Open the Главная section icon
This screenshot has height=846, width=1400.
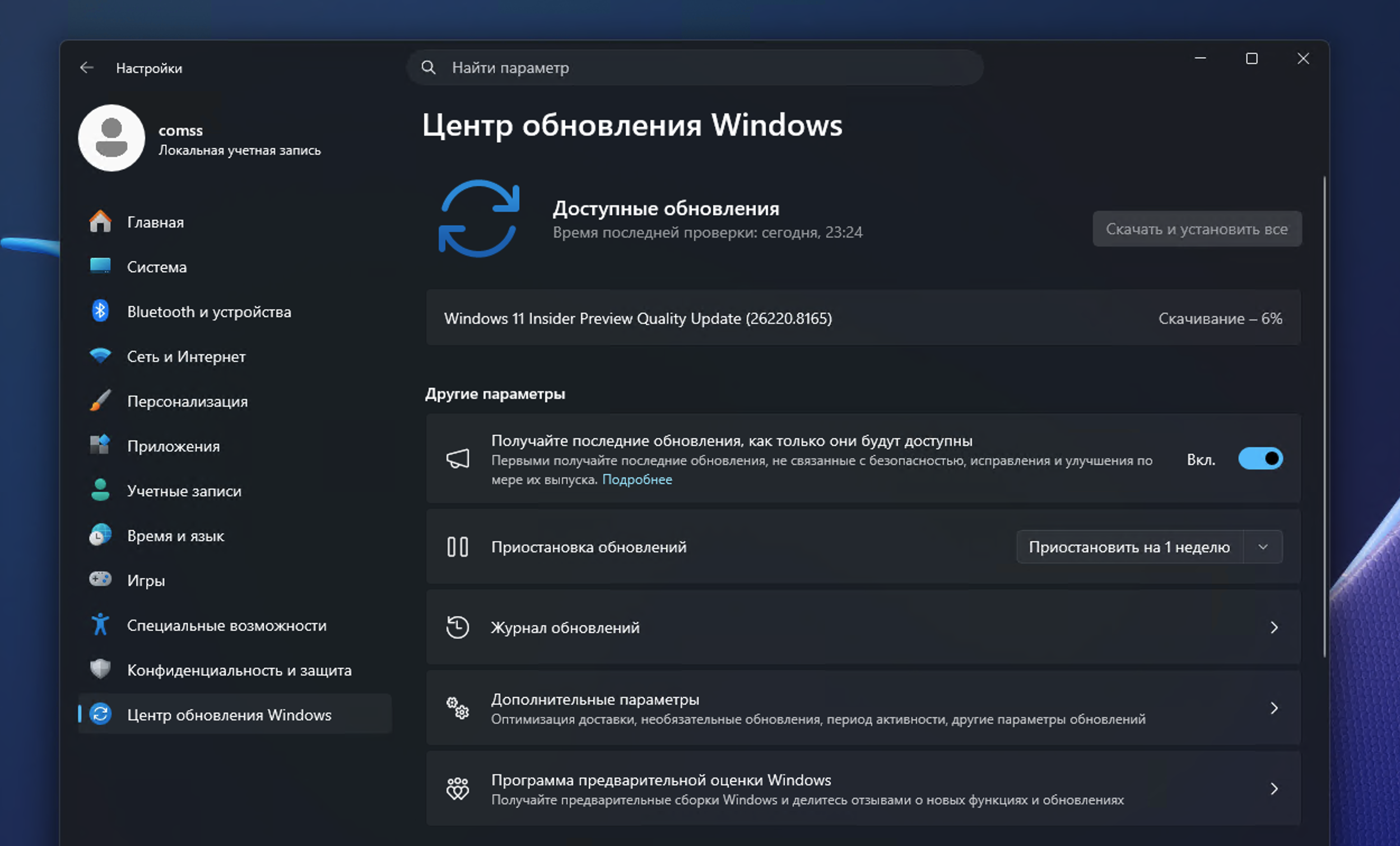[101, 222]
